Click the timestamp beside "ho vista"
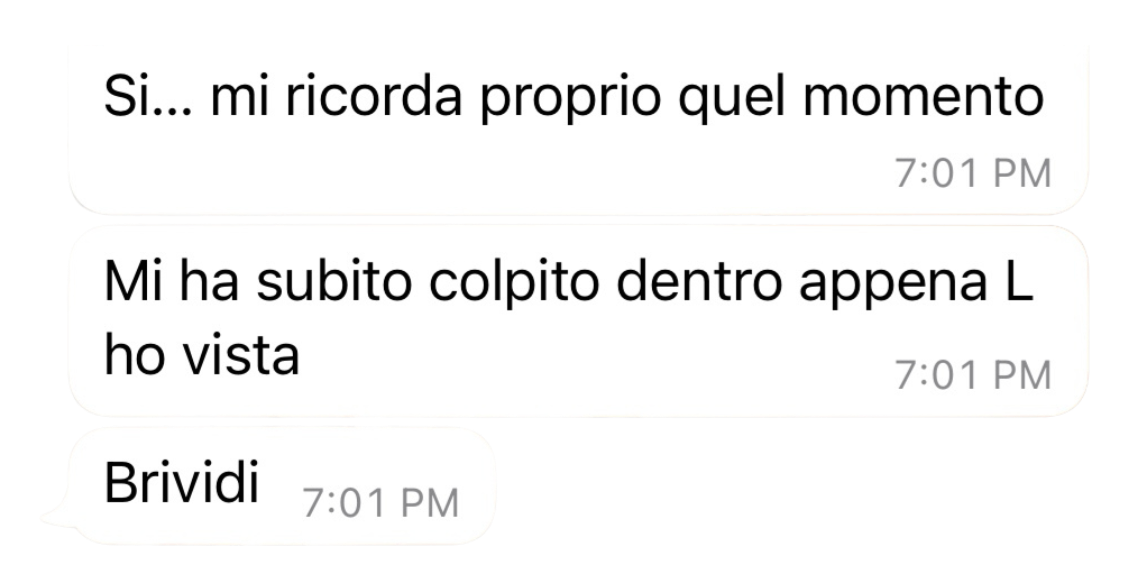The height and width of the screenshot is (578, 1127). [973, 376]
